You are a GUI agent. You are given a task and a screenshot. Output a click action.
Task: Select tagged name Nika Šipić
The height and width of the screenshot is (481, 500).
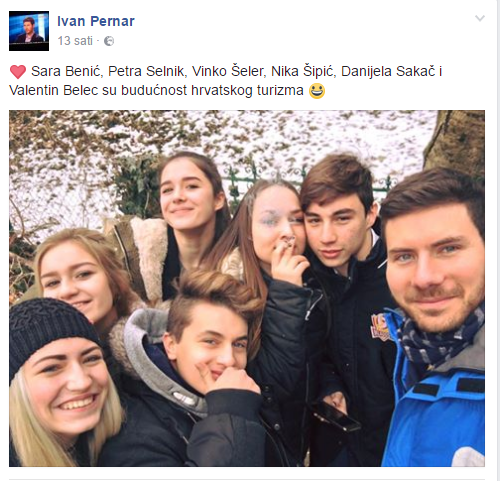coord(303,71)
